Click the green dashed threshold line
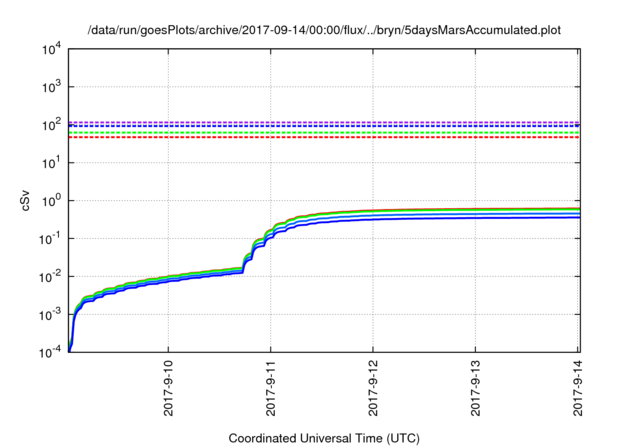Screen dimensions: 640x448 (x=324, y=133)
